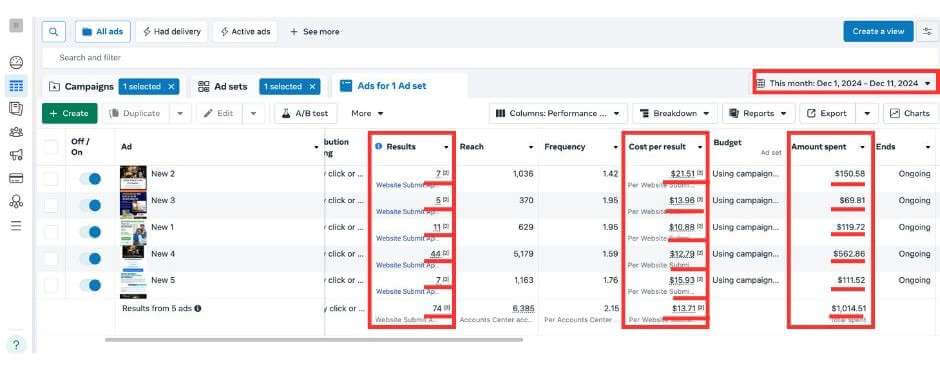Open the advertising megaphone icon in the sidebar

tap(16, 155)
